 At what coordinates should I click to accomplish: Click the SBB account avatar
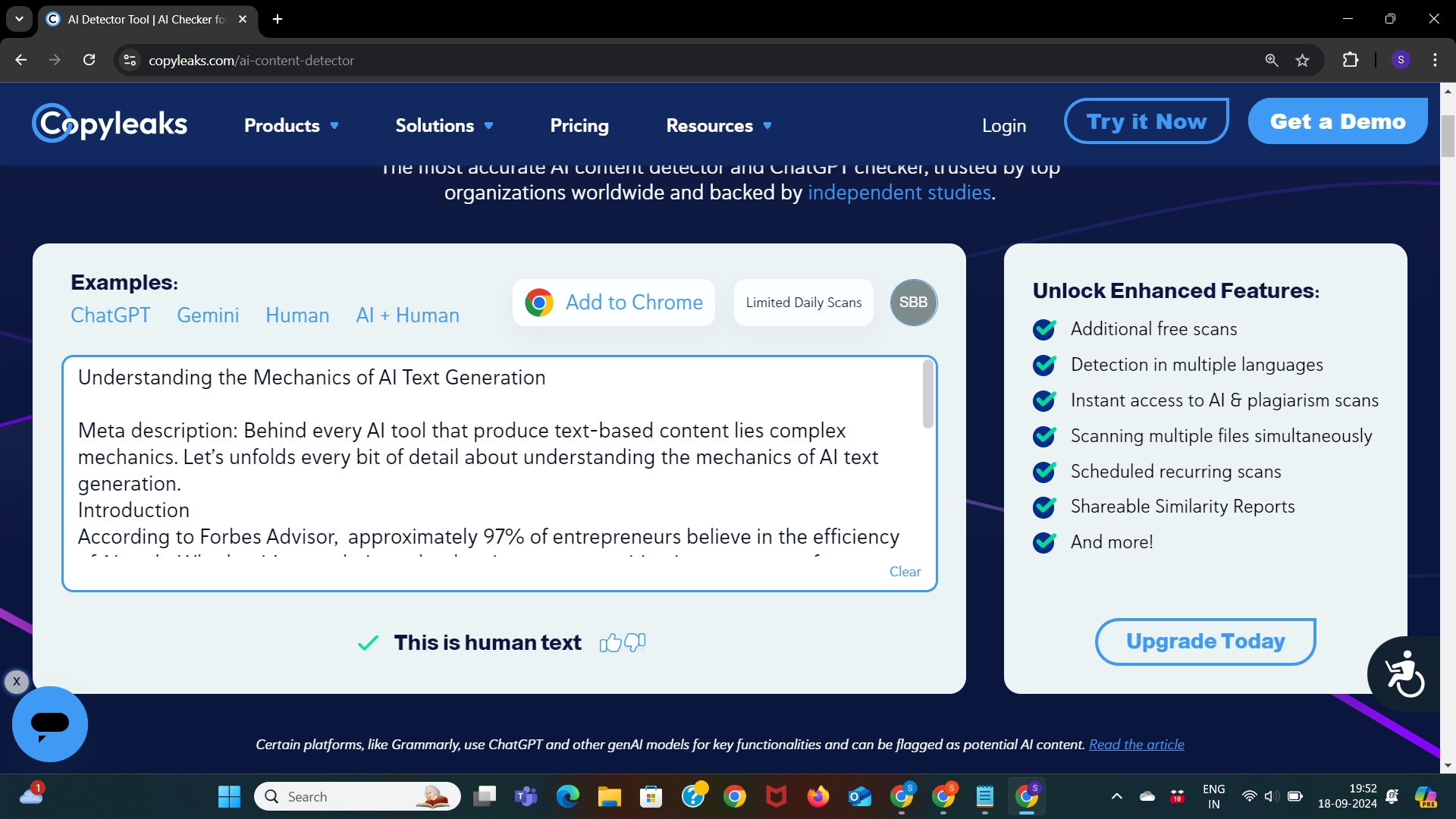tap(914, 302)
